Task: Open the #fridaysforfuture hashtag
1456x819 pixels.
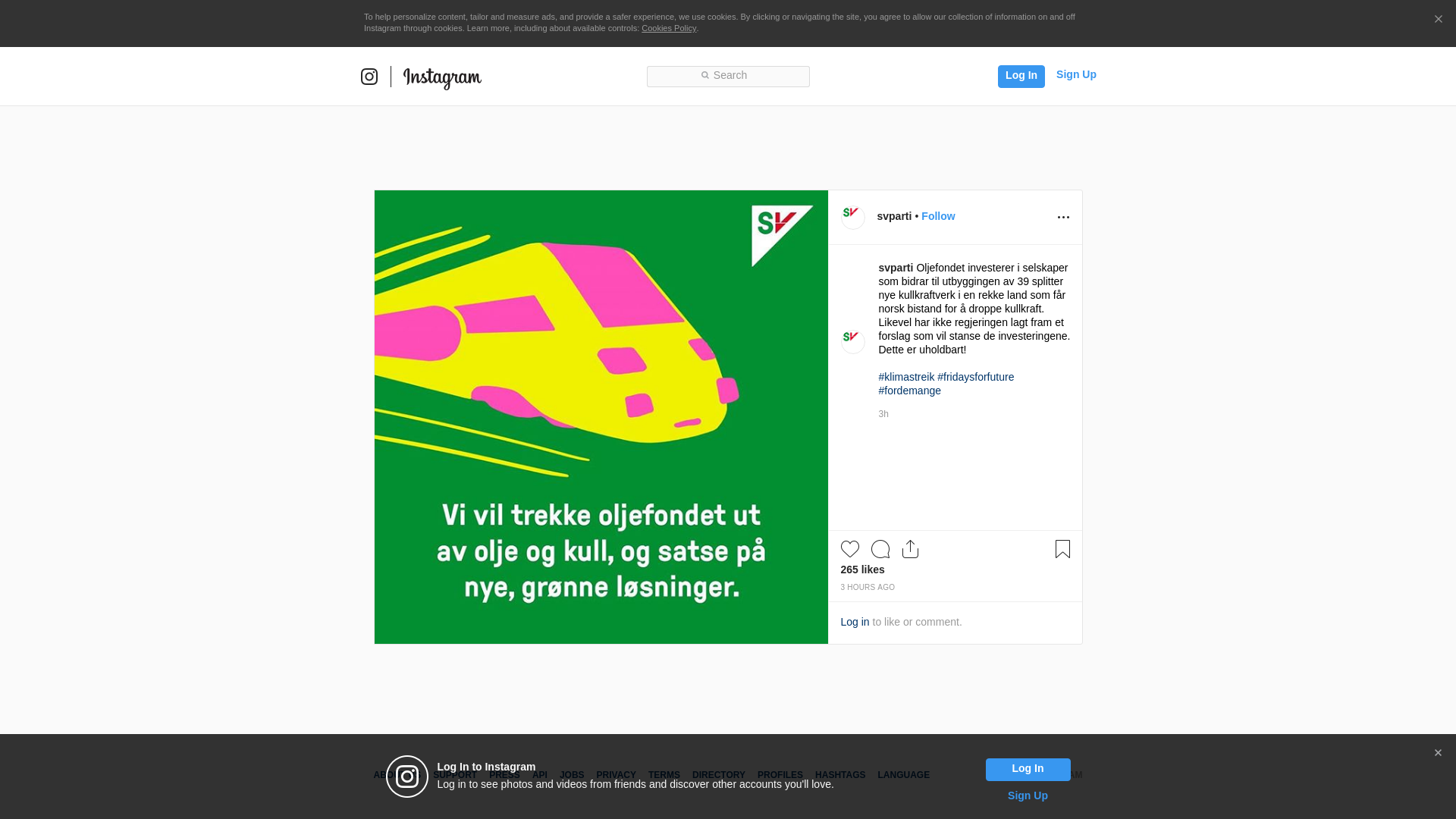Action: [x=975, y=377]
